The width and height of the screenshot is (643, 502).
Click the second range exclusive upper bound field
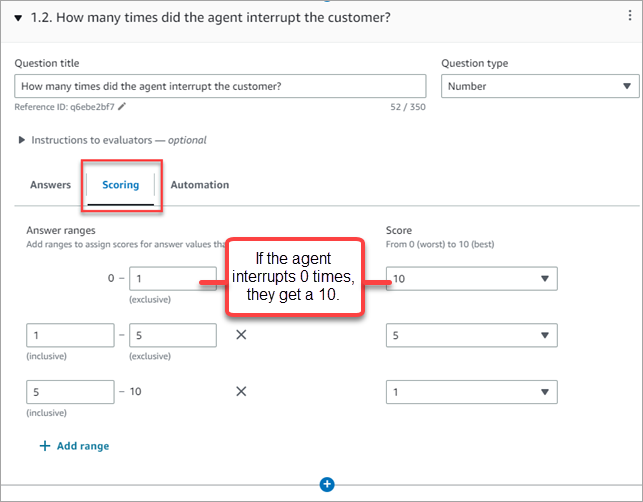click(172, 336)
